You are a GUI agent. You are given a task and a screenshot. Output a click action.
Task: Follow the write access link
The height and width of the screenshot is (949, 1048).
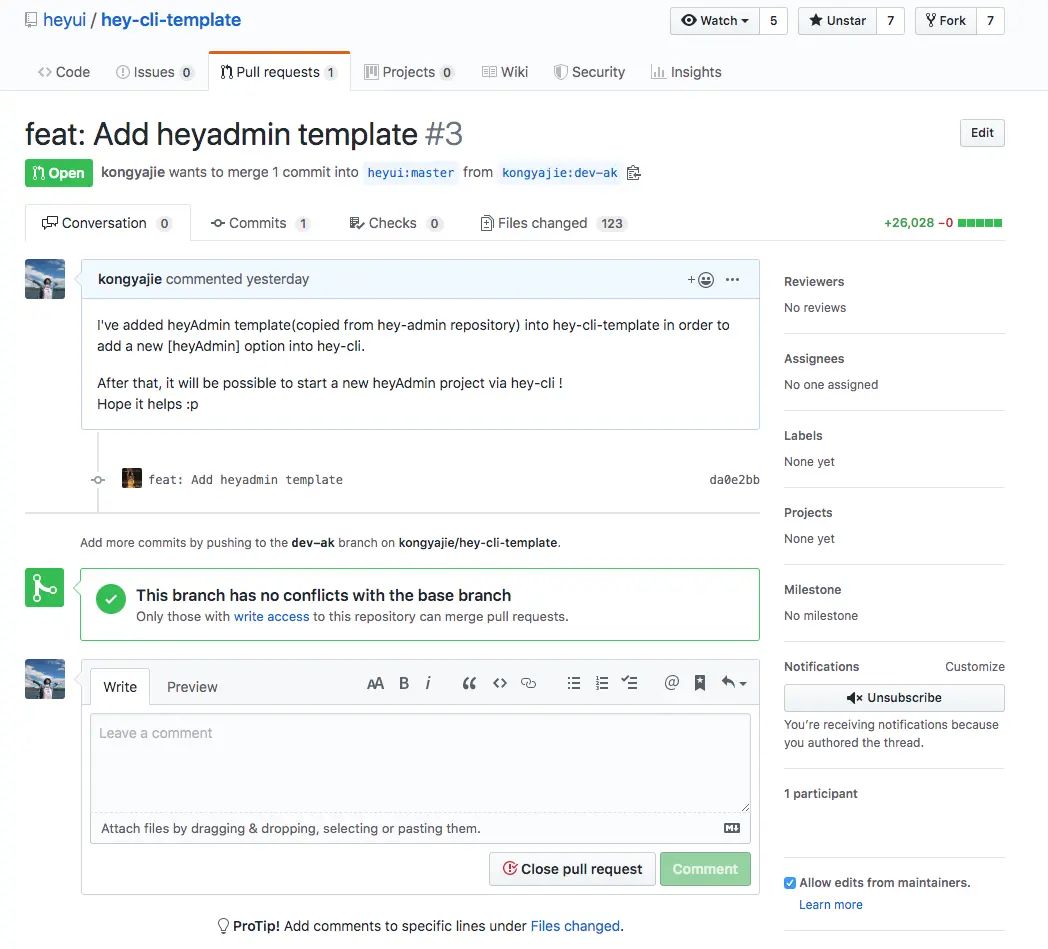271,616
